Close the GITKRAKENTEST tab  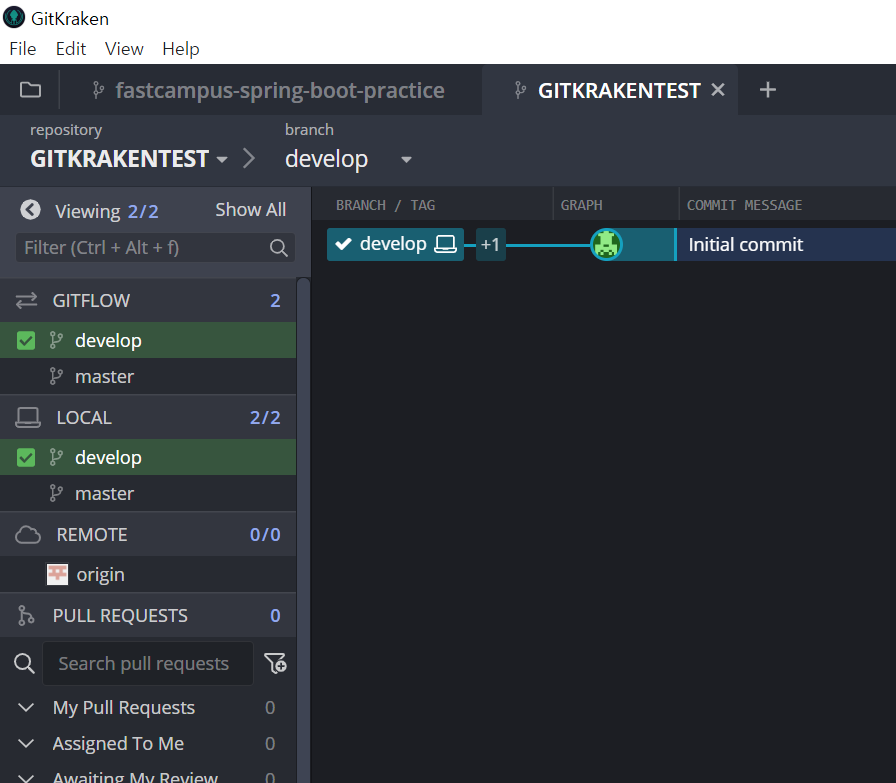click(718, 90)
